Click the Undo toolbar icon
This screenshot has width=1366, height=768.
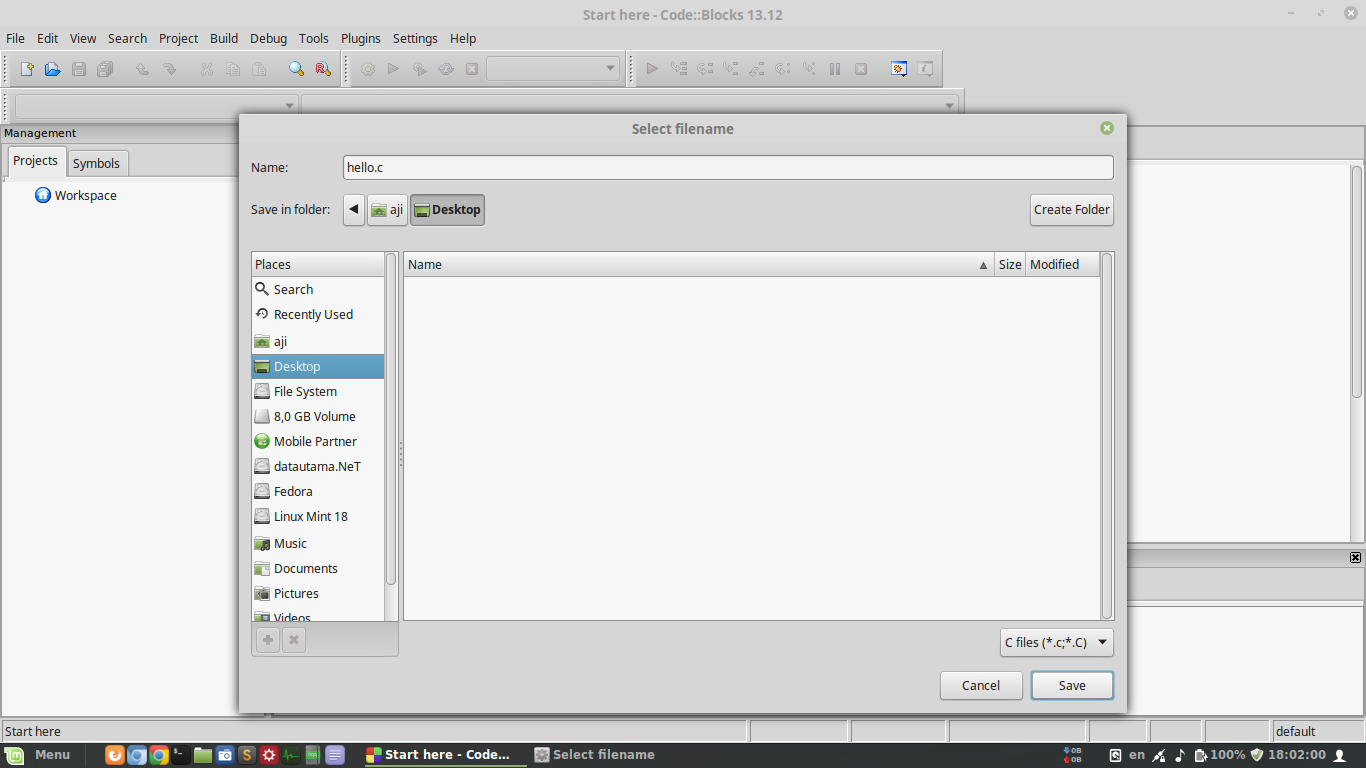point(142,69)
